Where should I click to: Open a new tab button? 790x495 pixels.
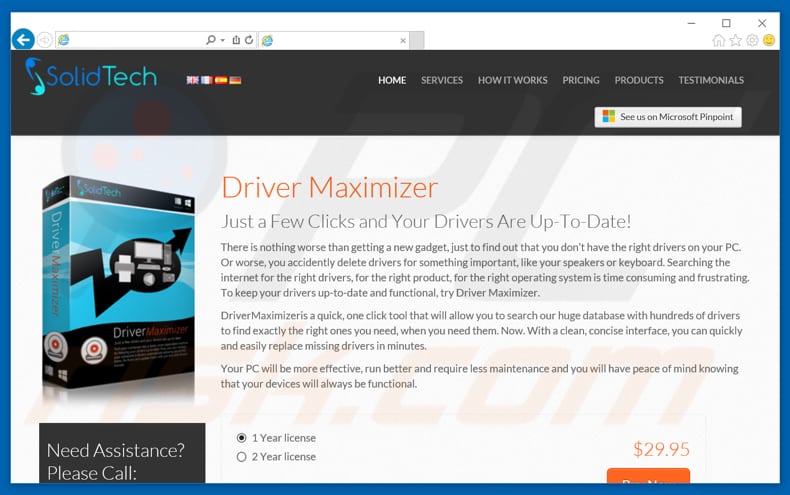(x=417, y=40)
